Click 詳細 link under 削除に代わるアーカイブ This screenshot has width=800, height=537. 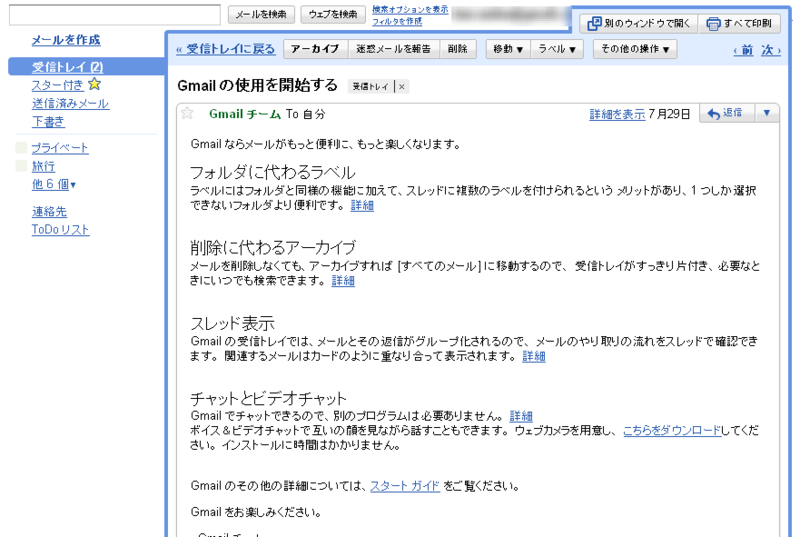point(343,280)
